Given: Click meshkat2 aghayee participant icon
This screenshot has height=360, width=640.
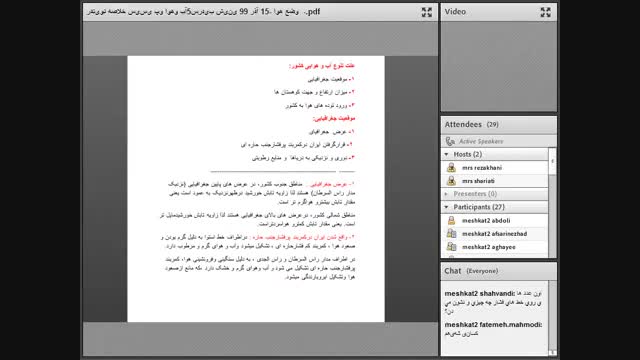Looking at the screenshot, I should [x=451, y=247].
